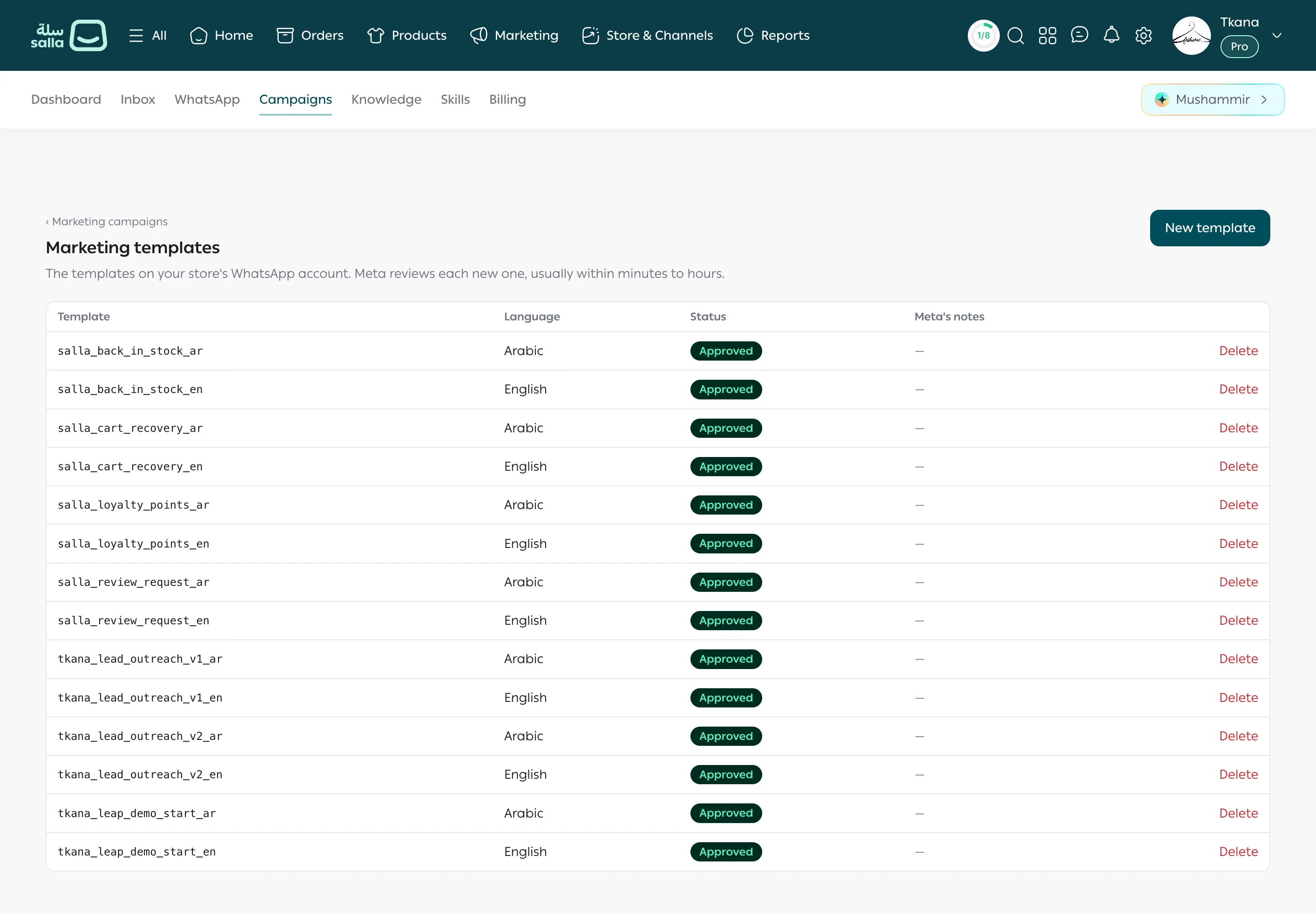
Task: Delete the tkana_lead_outreach_v2_en template
Action: point(1238,775)
